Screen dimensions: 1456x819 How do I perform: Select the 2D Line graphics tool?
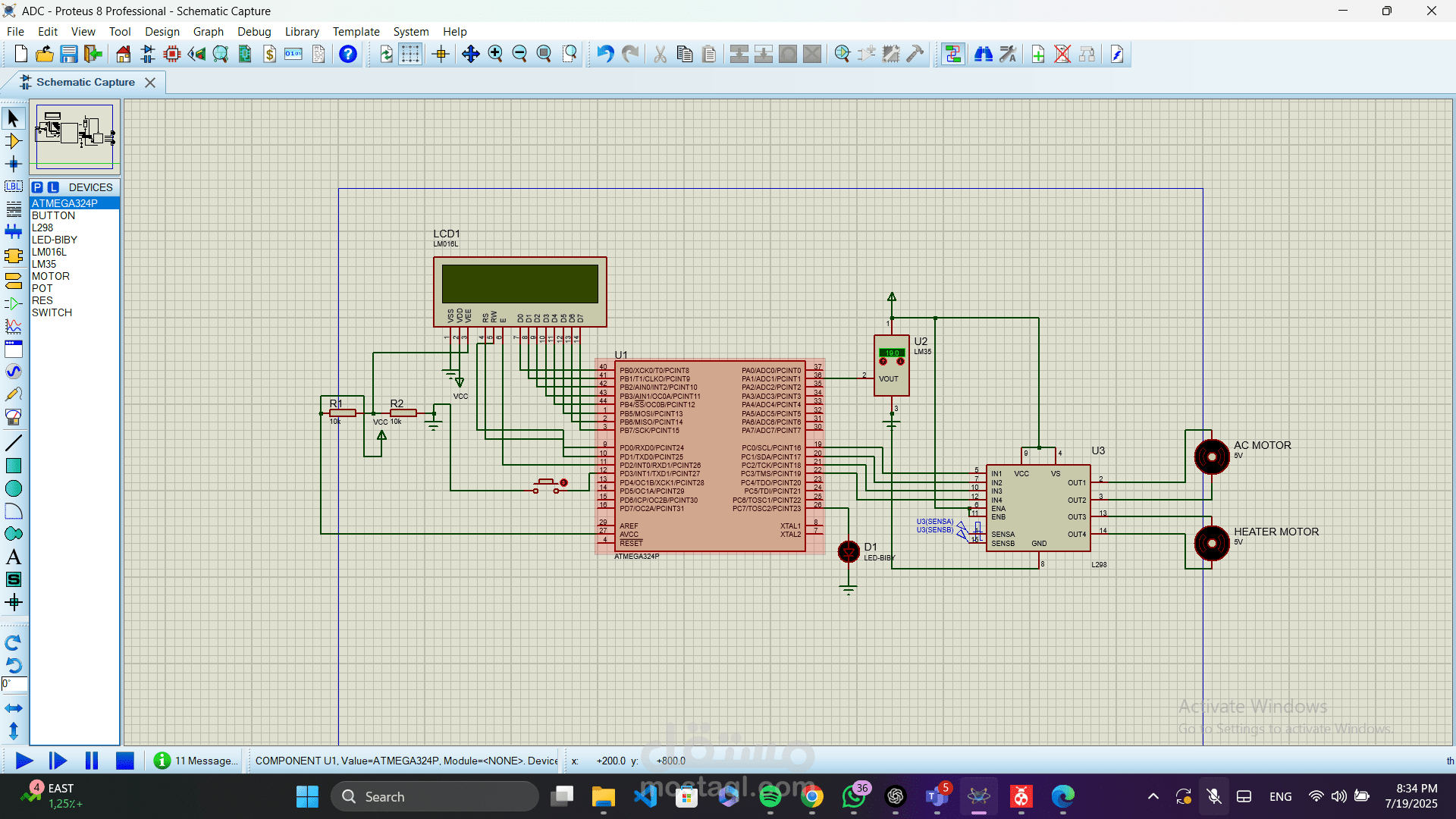(x=13, y=443)
